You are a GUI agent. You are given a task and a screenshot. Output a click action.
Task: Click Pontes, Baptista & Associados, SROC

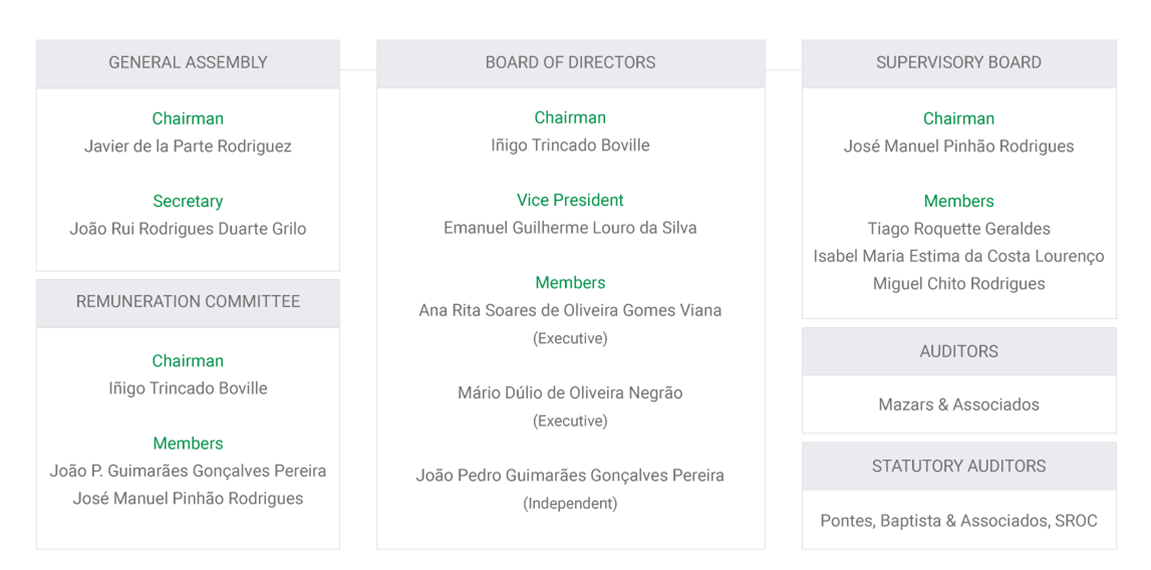pos(959,521)
